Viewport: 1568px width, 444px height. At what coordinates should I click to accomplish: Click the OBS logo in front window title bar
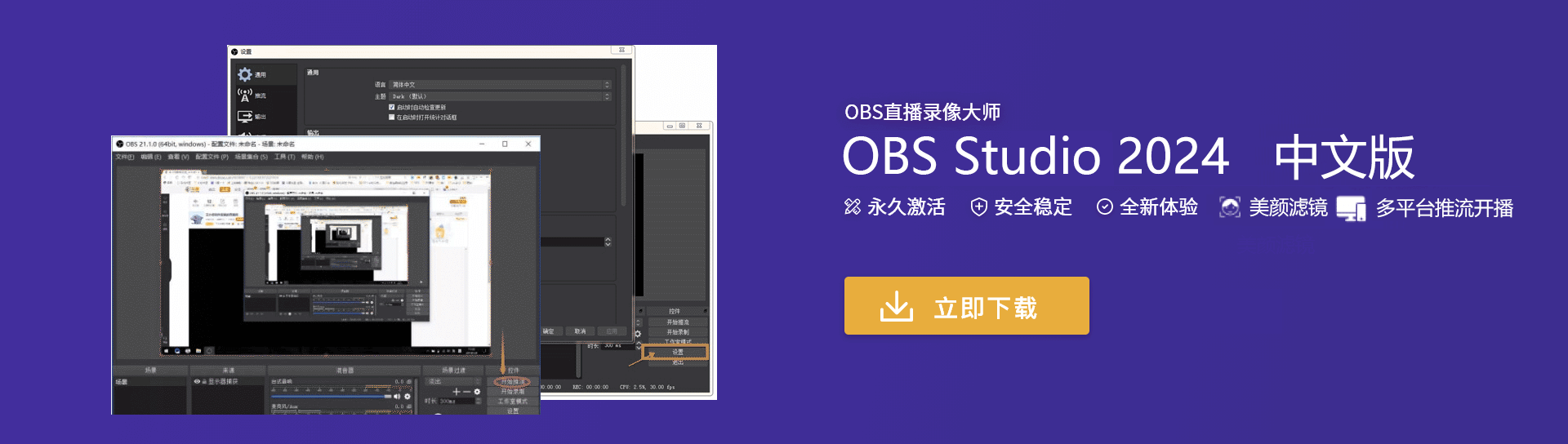[x=119, y=144]
